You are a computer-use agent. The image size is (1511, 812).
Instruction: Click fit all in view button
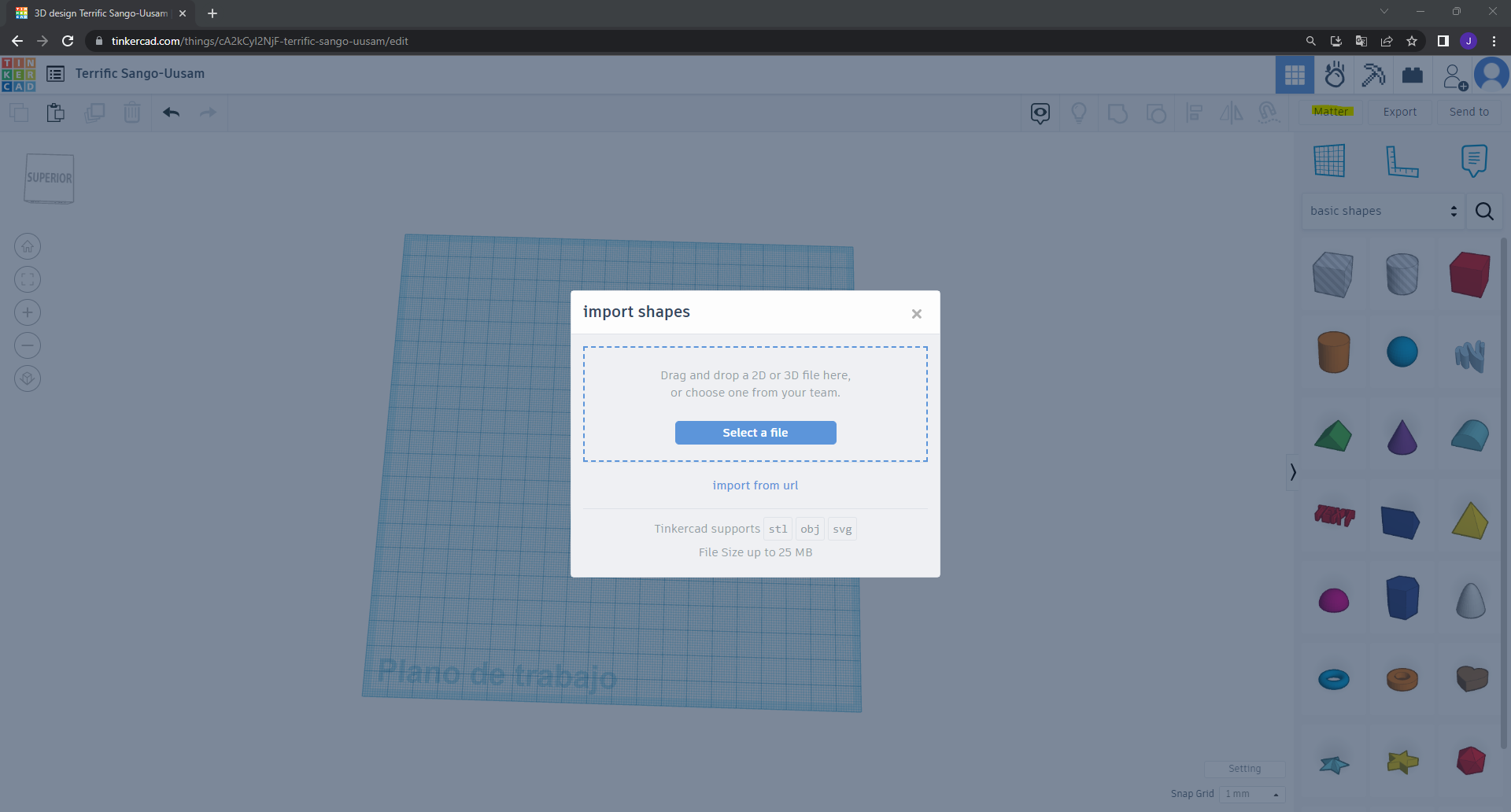28,279
